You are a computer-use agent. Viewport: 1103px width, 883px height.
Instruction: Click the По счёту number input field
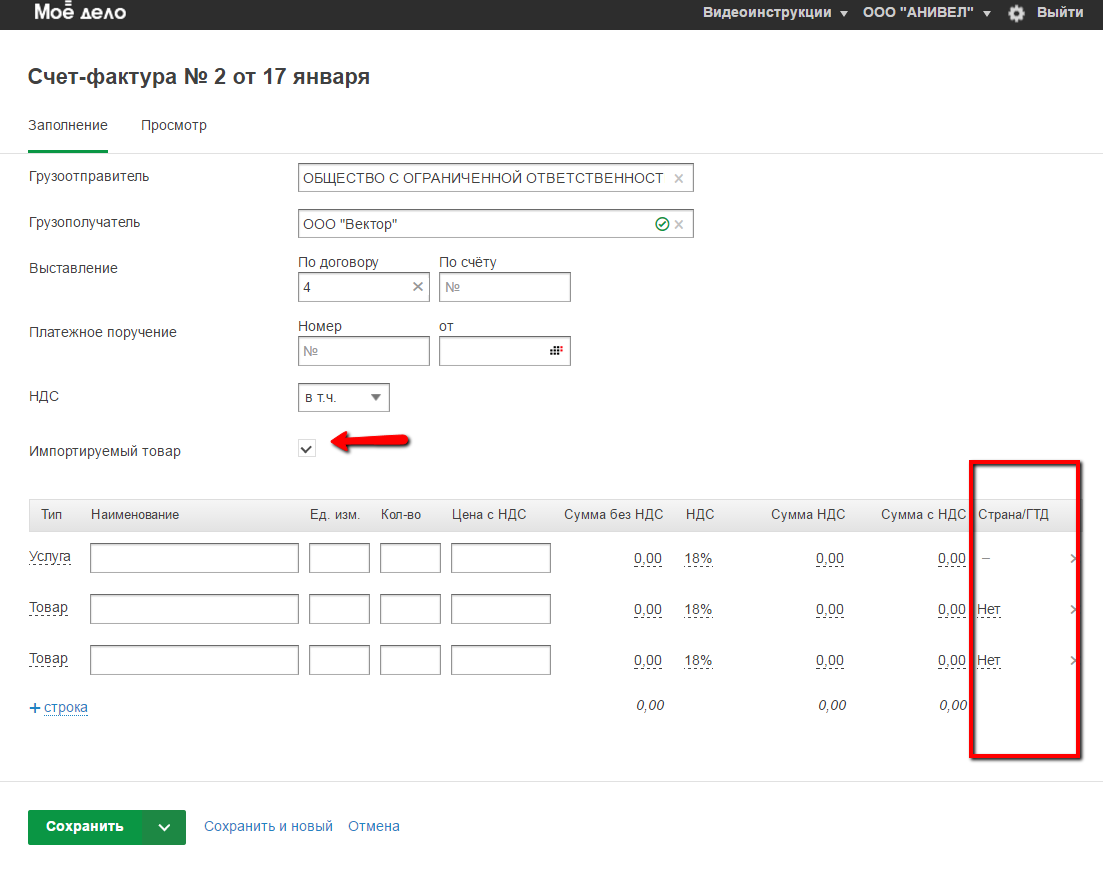[x=505, y=287]
